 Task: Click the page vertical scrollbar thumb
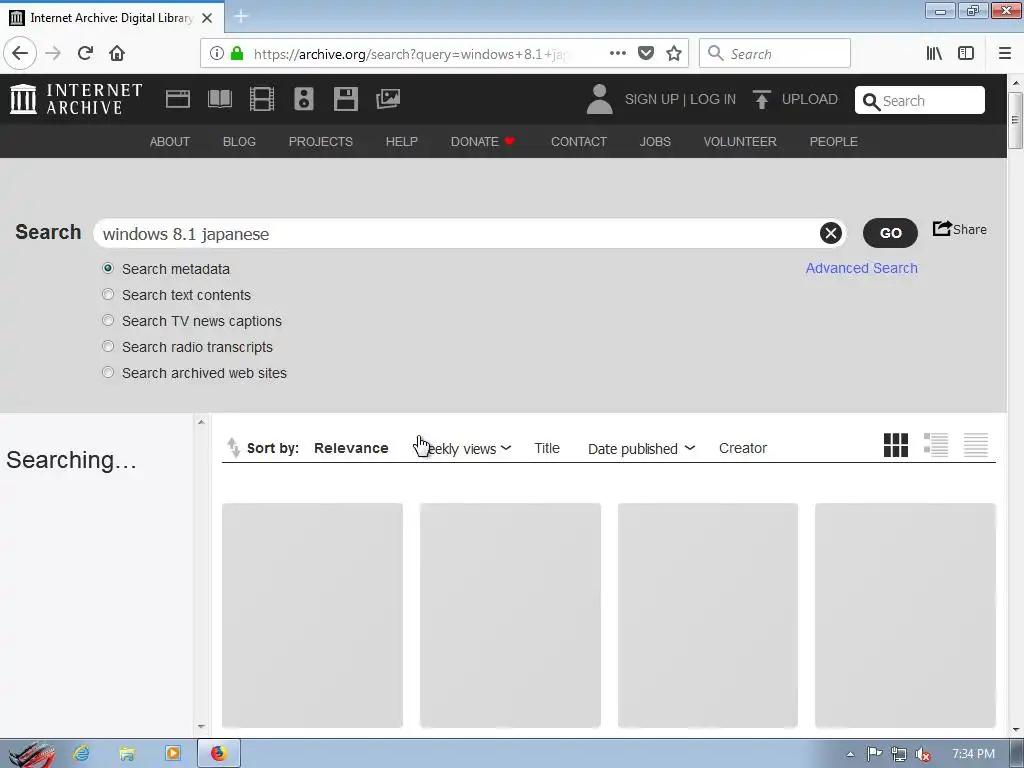(x=1015, y=120)
